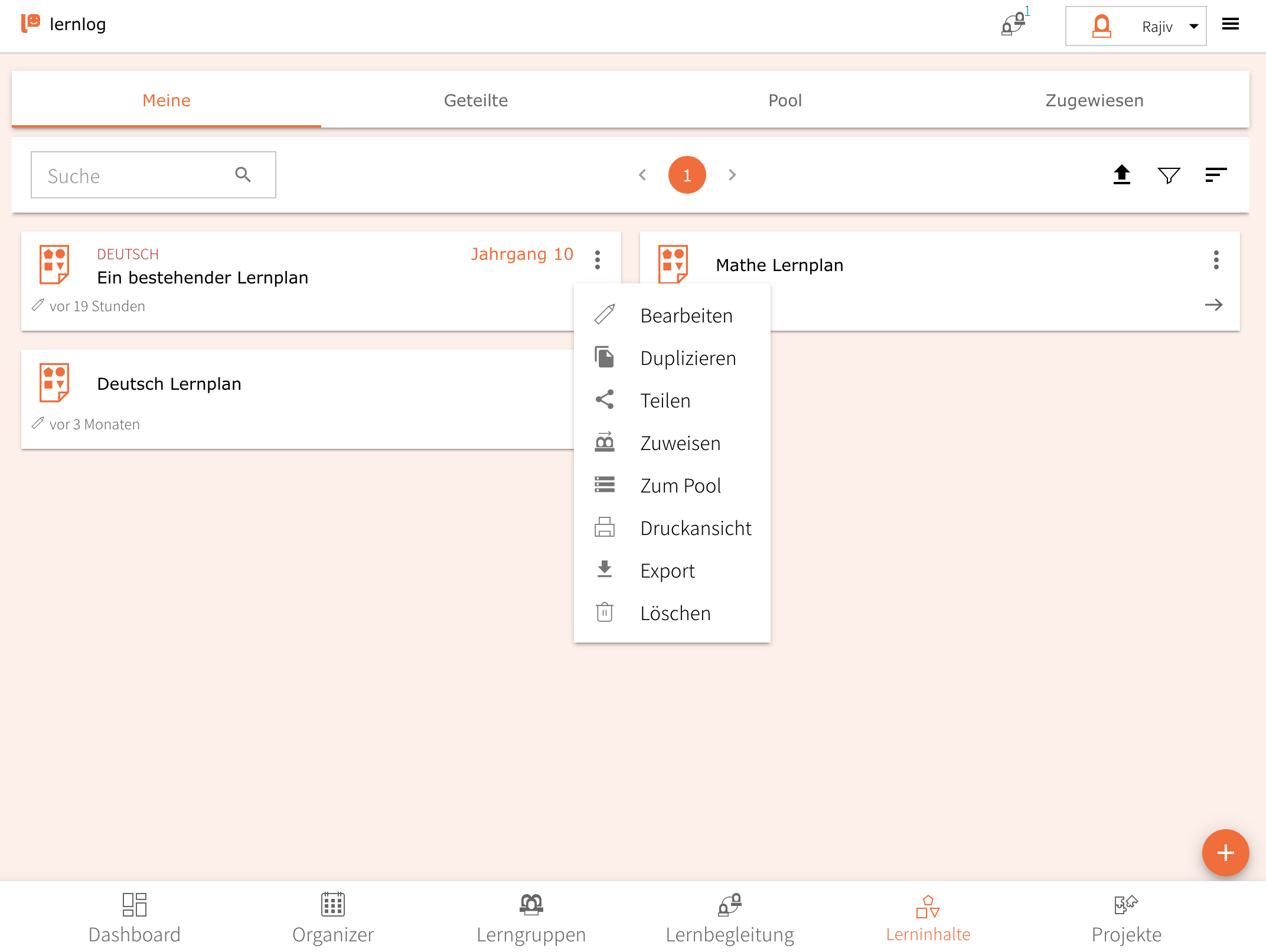
Task: Open the hamburger menu at top right
Action: (1231, 25)
